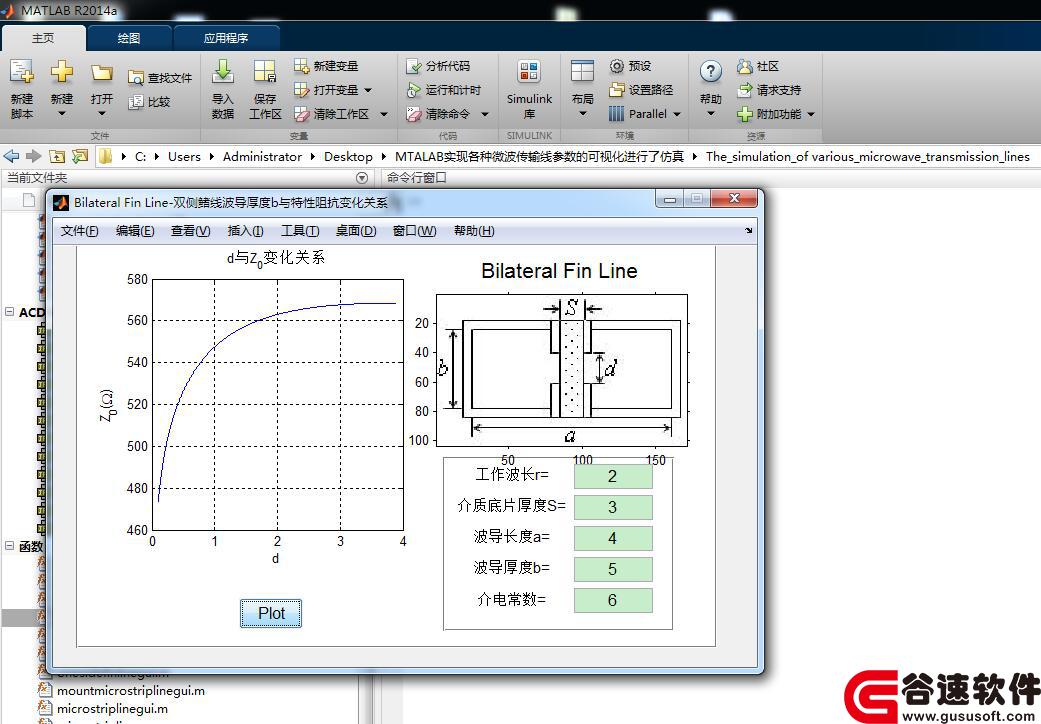1041x724 pixels.
Task: Click the 波导厚度b input field
Action: click(613, 569)
